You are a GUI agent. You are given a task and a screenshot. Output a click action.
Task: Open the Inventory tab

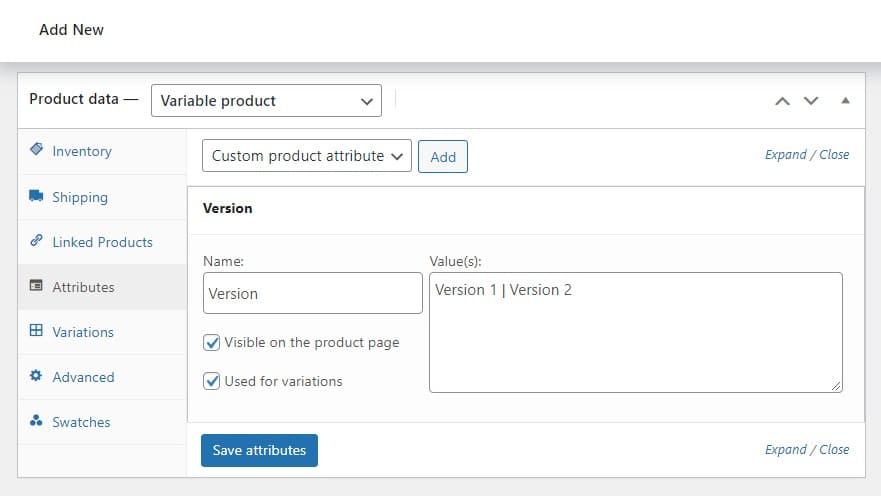102,151
